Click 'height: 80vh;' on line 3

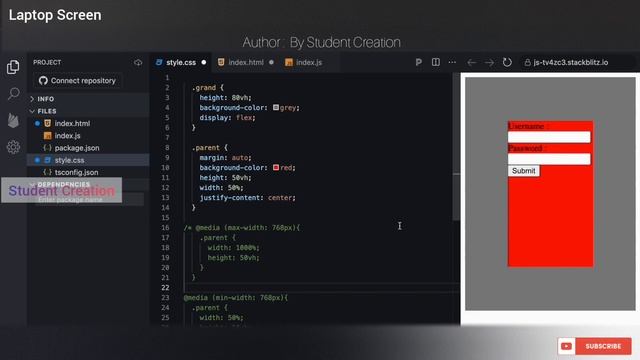pyautogui.click(x=225, y=98)
